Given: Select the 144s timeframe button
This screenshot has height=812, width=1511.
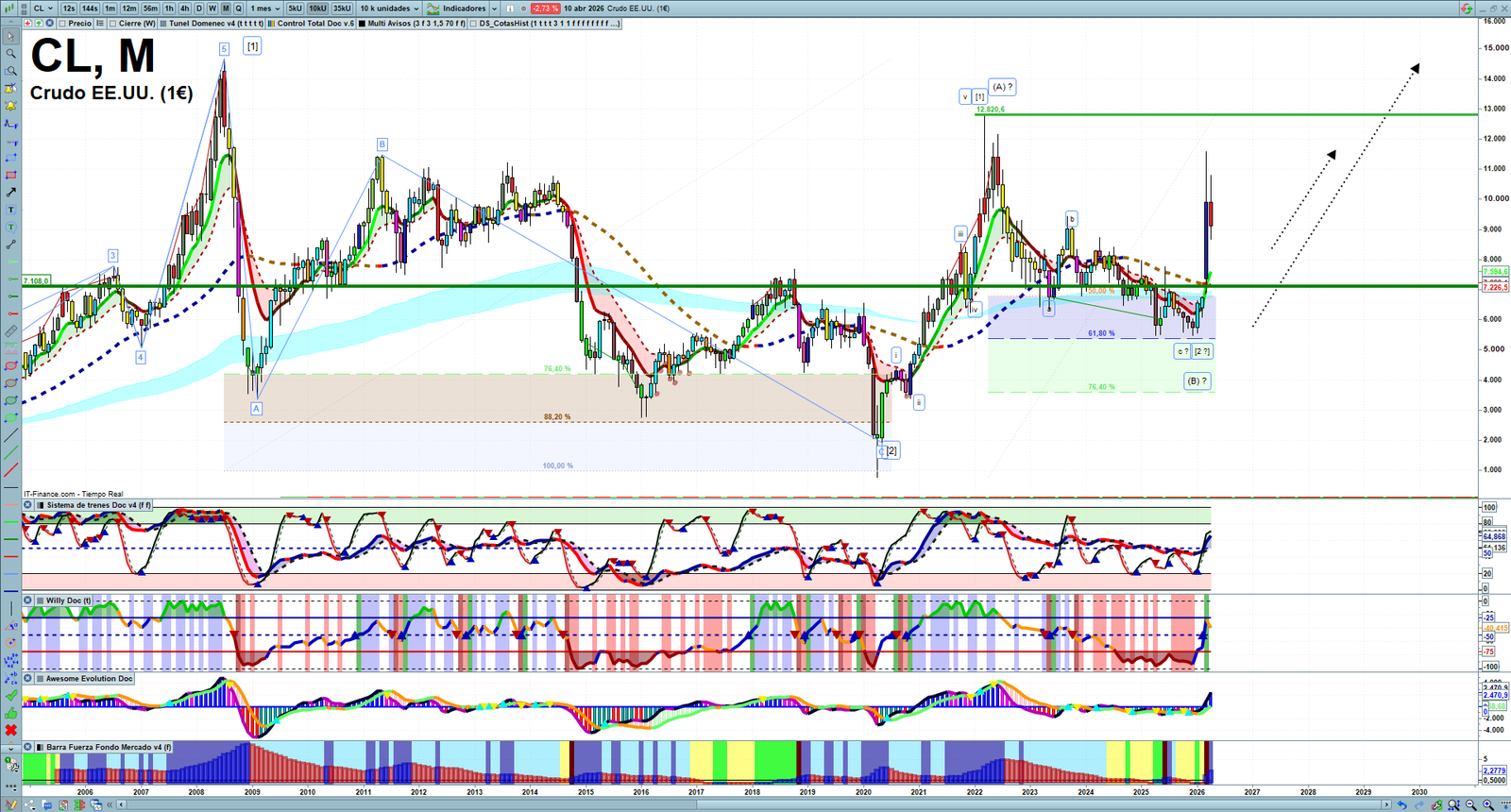Looking at the screenshot, I should 90,8.
